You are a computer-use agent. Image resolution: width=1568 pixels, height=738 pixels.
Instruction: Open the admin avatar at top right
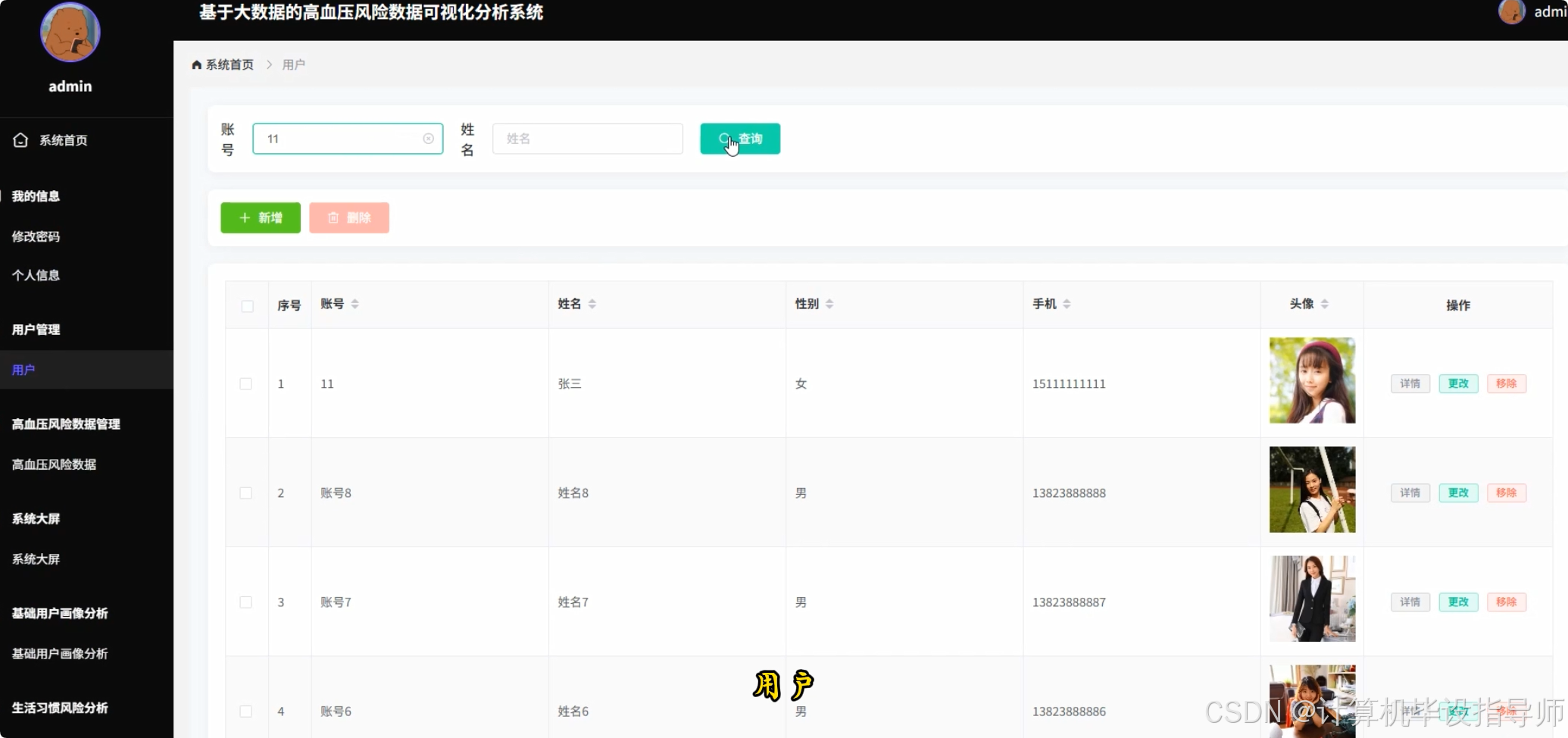point(1511,12)
